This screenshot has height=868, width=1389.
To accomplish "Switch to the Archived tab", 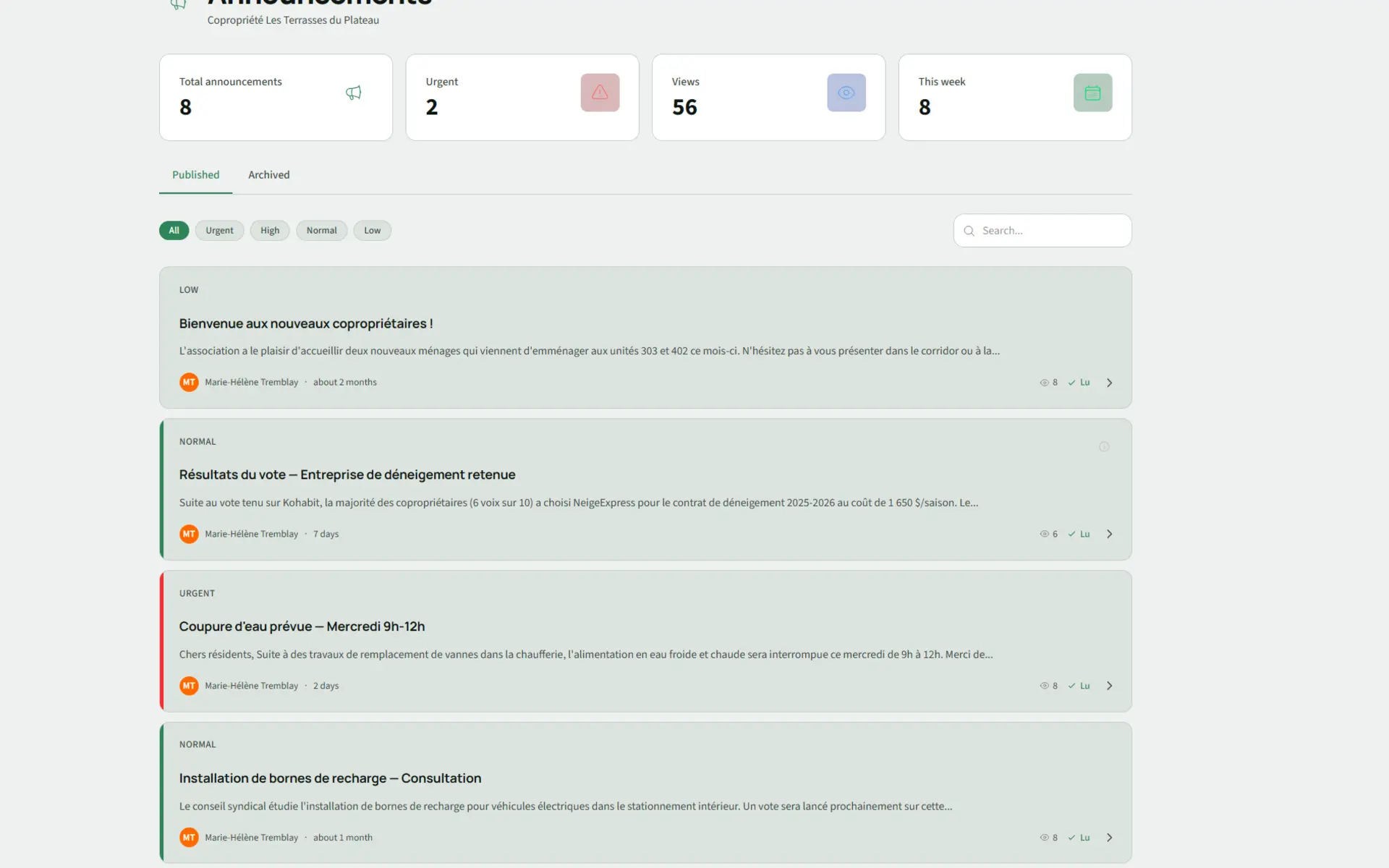I will (x=268, y=174).
